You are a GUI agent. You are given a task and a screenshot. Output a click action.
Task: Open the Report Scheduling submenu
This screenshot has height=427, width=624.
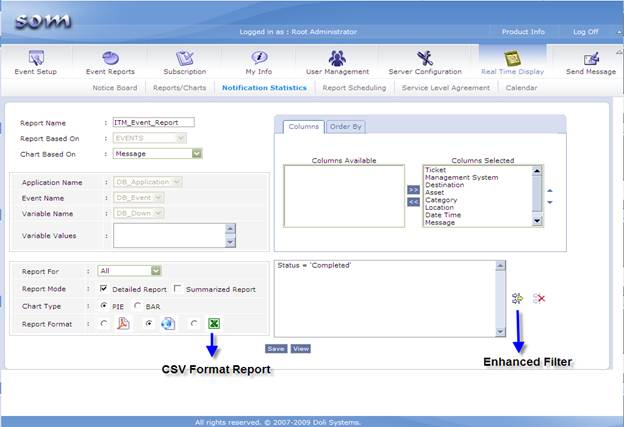pos(354,88)
